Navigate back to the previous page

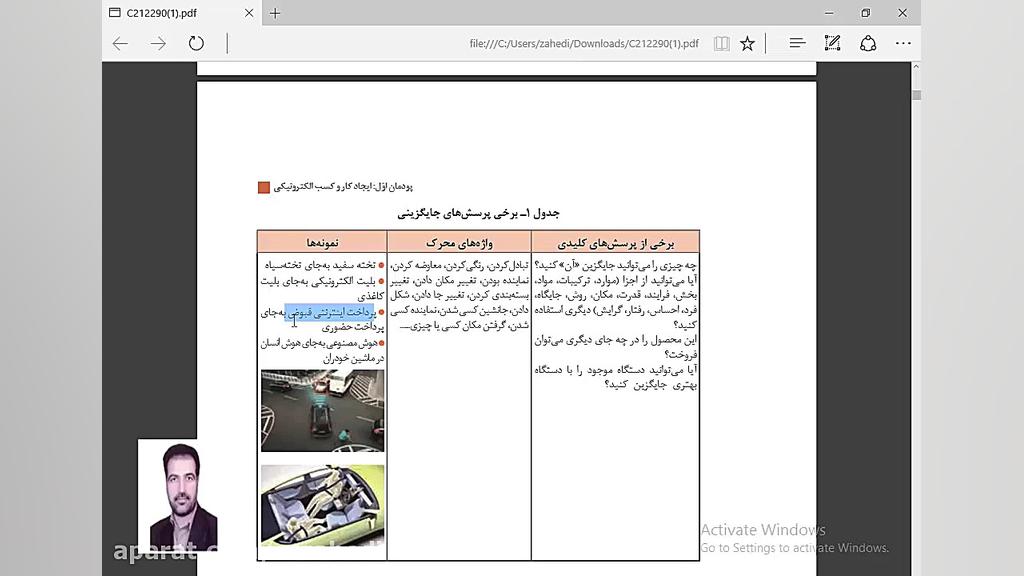(120, 43)
